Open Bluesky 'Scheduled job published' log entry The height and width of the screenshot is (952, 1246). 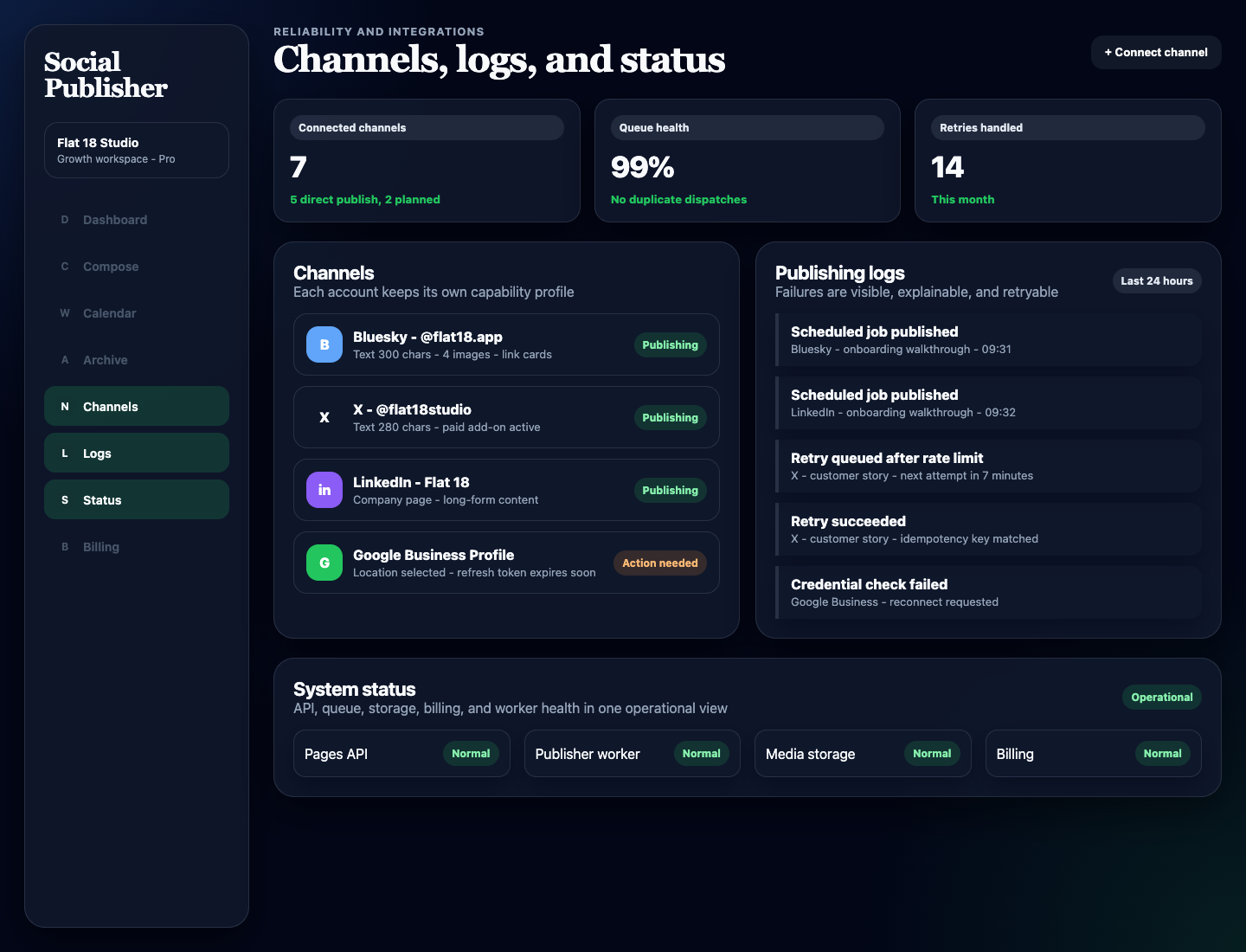coord(988,339)
